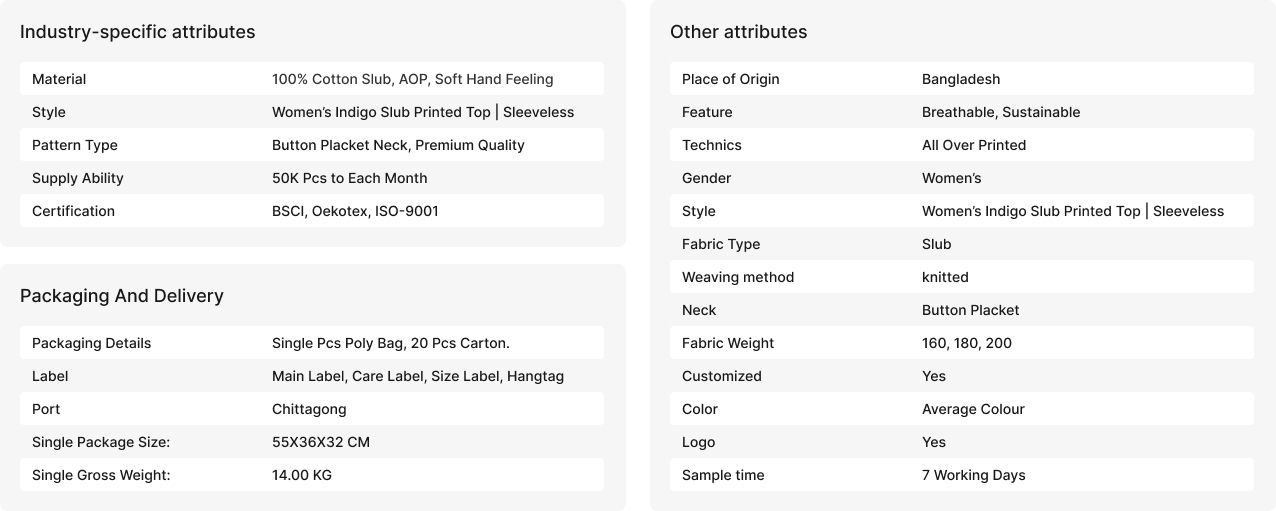Image resolution: width=1276 pixels, height=511 pixels.
Task: Select the knitted weaving method value
Action: [x=944, y=277]
